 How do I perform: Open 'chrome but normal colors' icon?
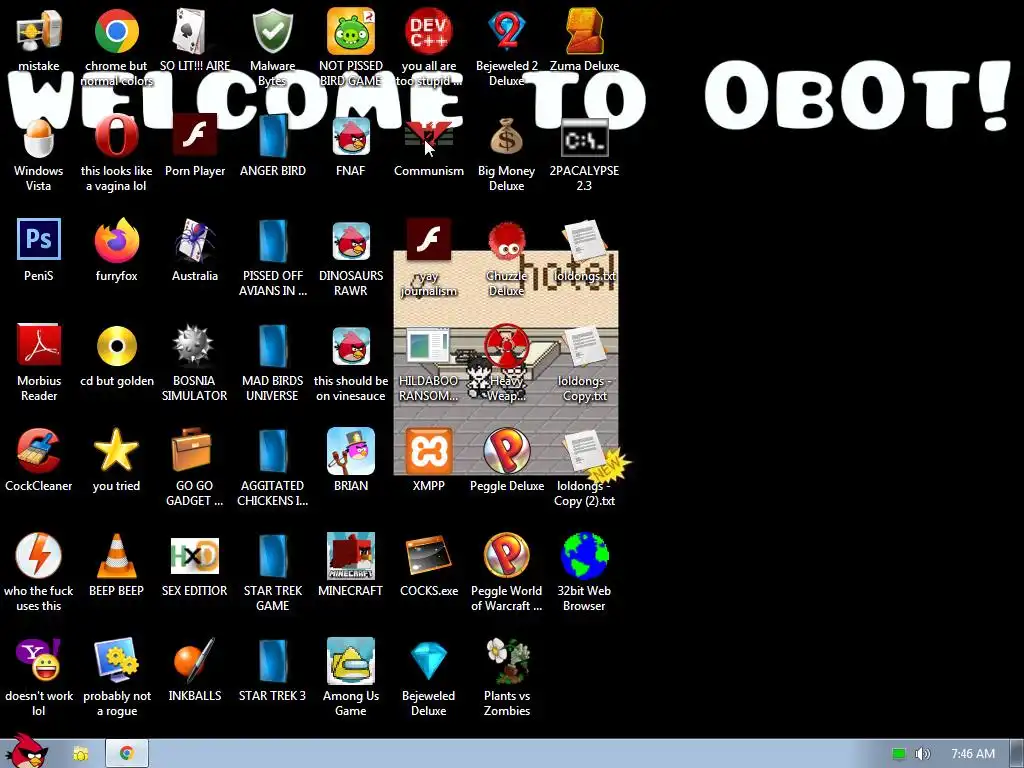pos(116,31)
